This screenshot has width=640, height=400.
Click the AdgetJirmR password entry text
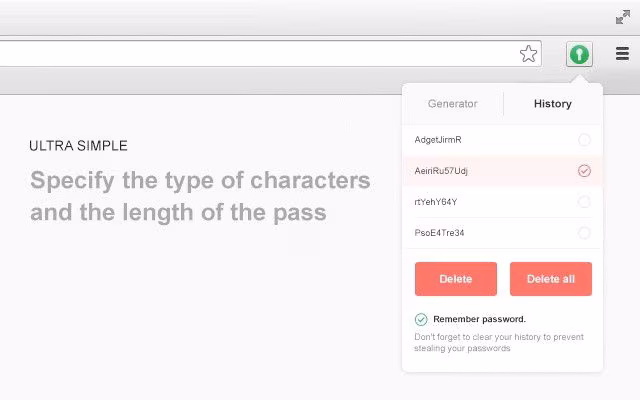point(438,140)
